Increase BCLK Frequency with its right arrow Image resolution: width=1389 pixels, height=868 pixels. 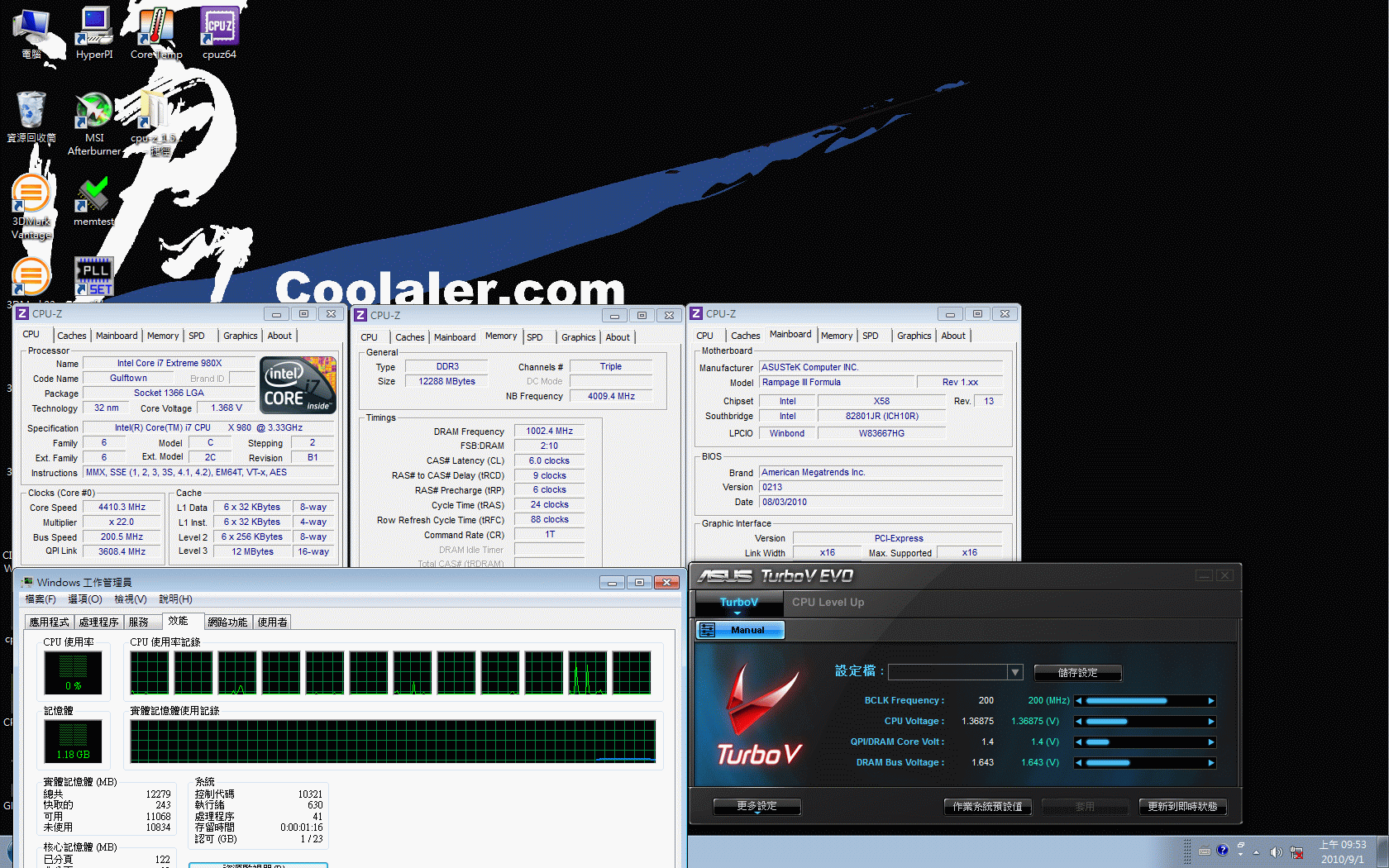[x=1211, y=701]
